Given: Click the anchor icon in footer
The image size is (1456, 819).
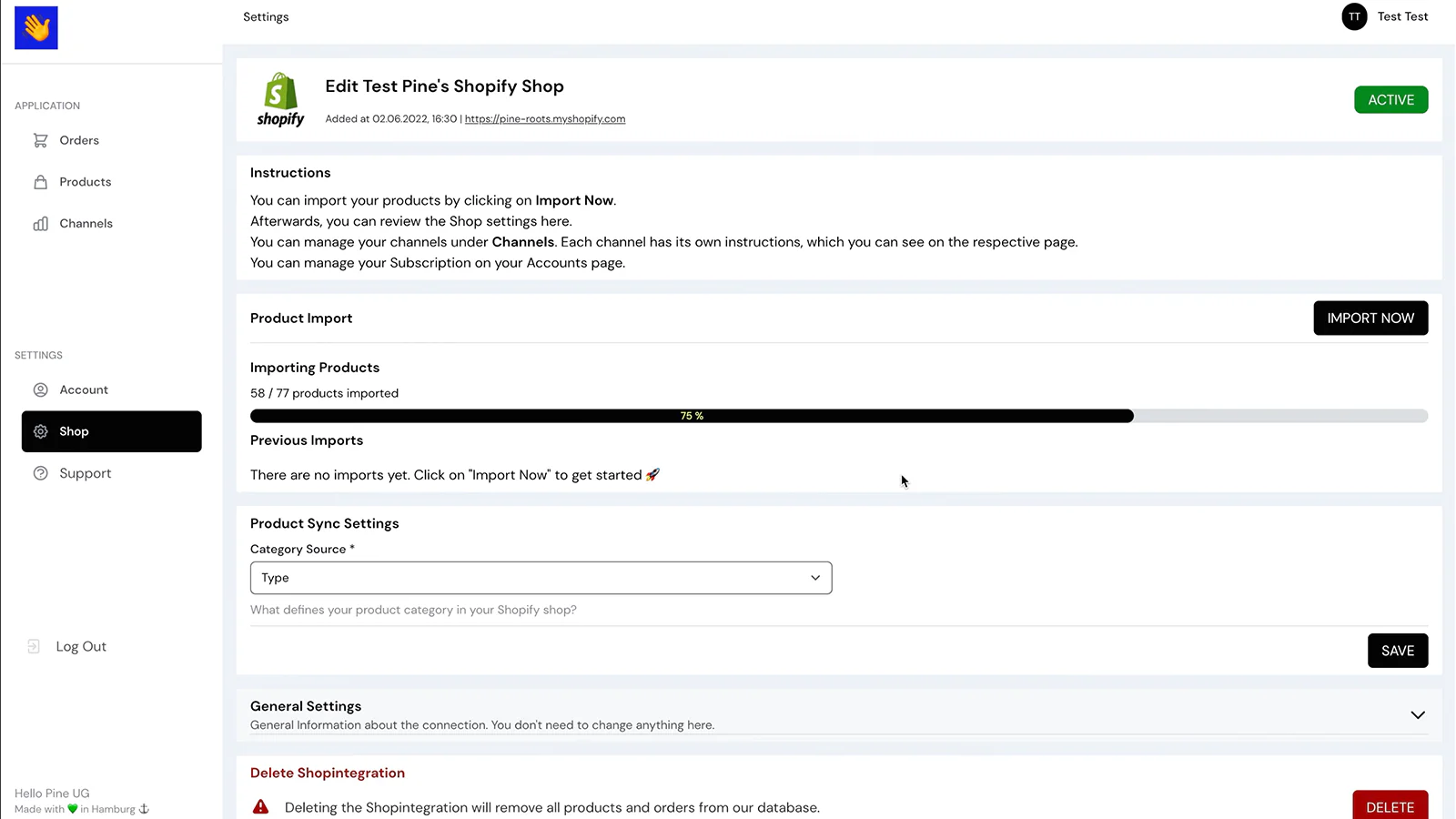Looking at the screenshot, I should coord(144,809).
